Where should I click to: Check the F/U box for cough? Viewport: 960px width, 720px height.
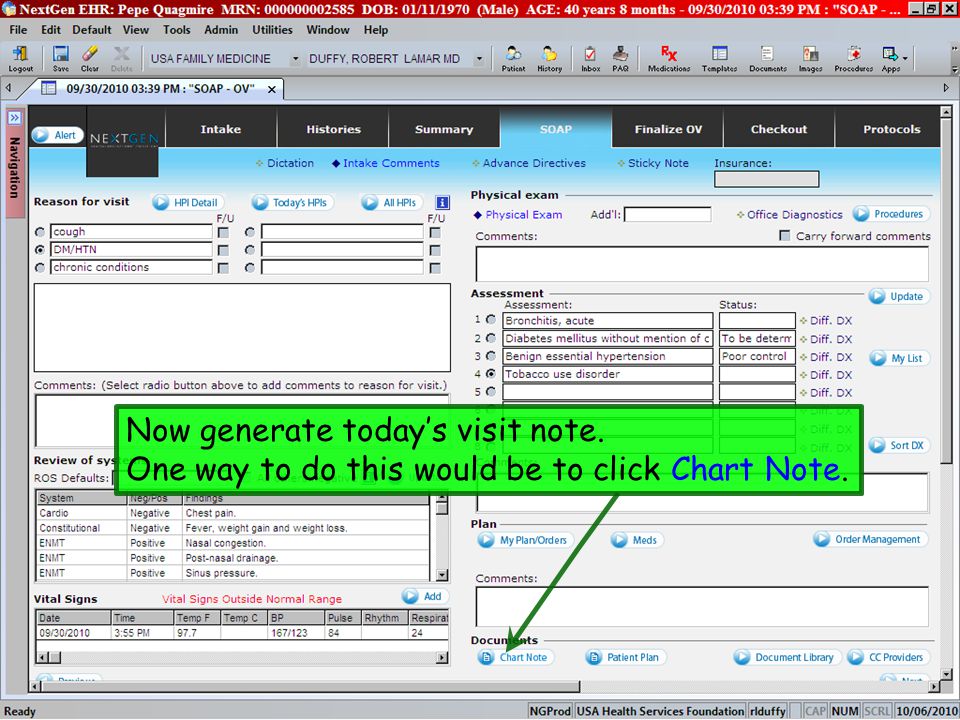coord(223,233)
